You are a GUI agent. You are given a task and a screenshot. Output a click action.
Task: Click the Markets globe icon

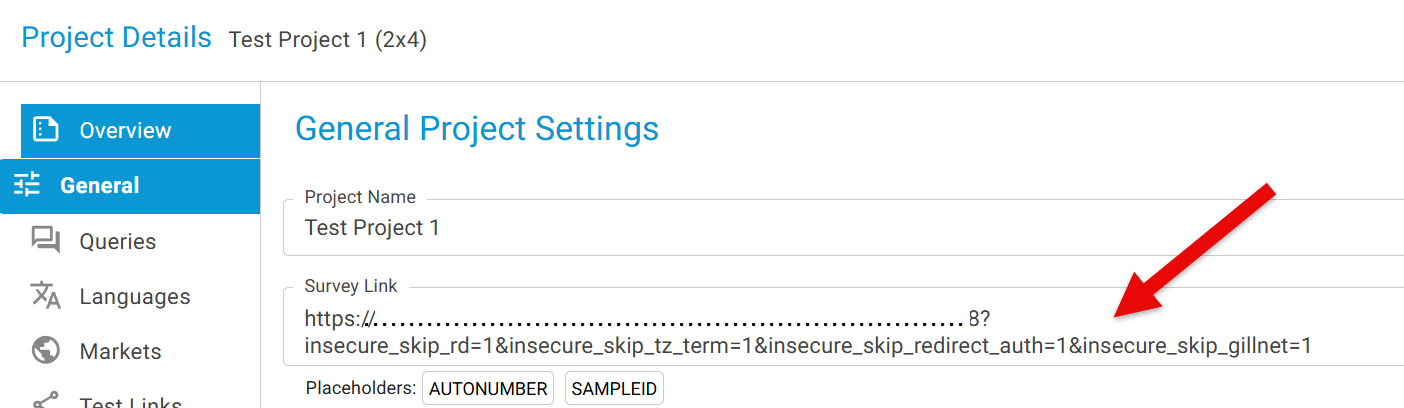46,351
